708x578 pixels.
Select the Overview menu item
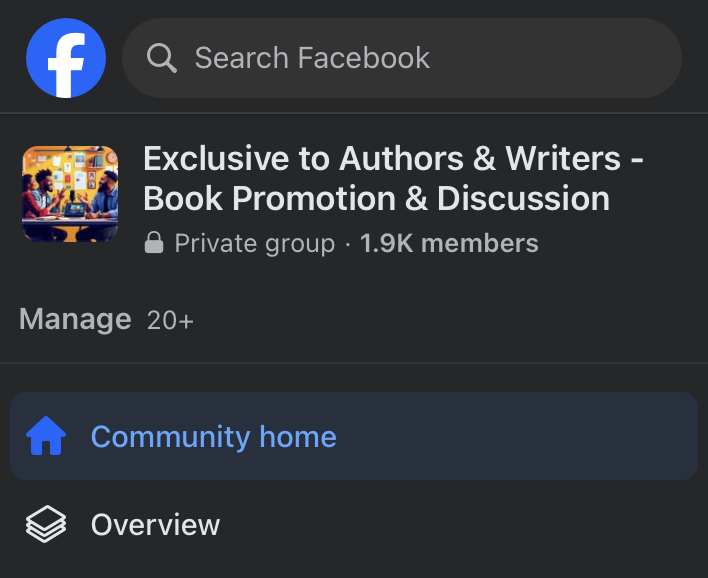(155, 525)
